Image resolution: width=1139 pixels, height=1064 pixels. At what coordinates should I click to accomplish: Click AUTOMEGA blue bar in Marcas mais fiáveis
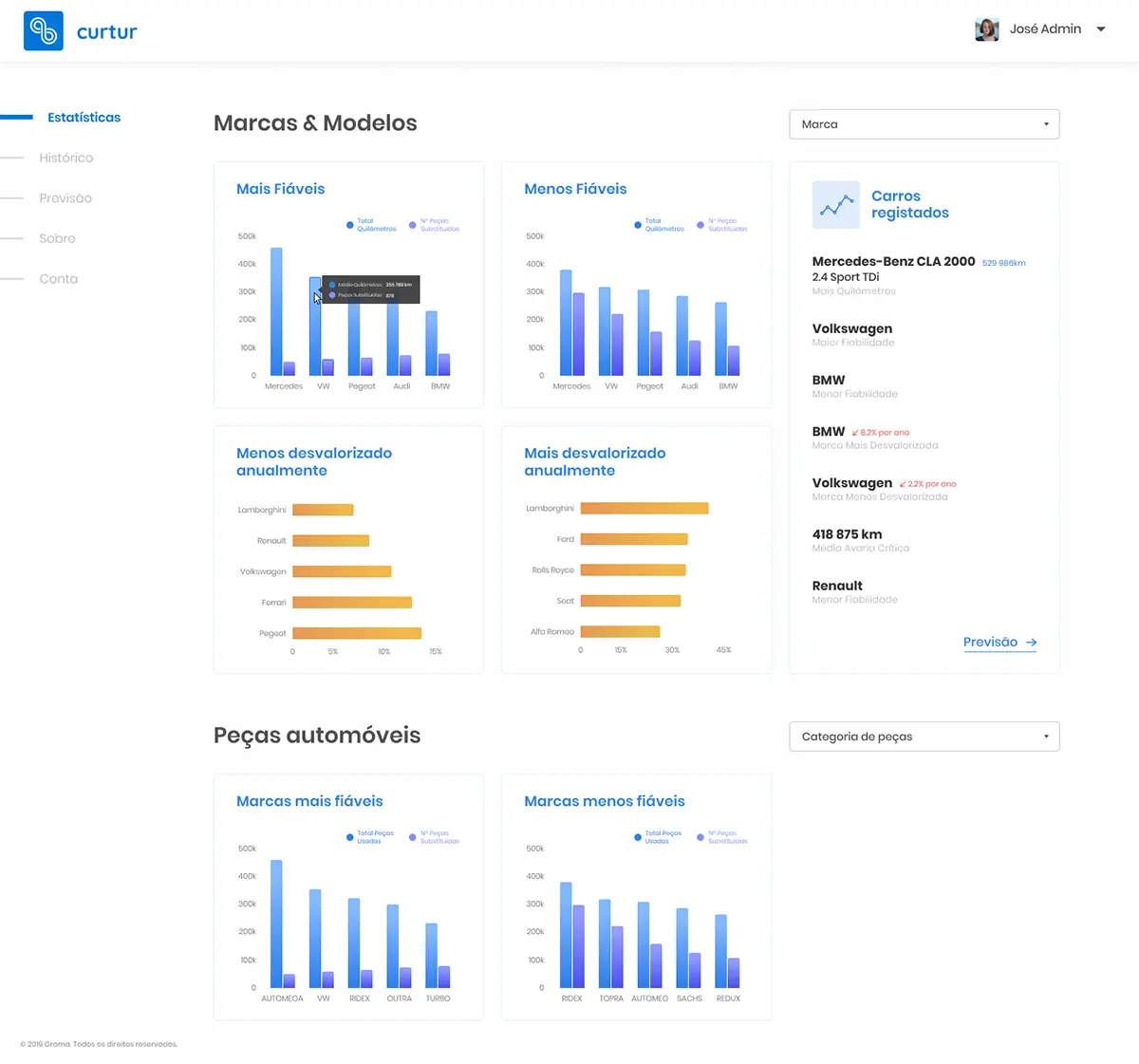pos(276,924)
